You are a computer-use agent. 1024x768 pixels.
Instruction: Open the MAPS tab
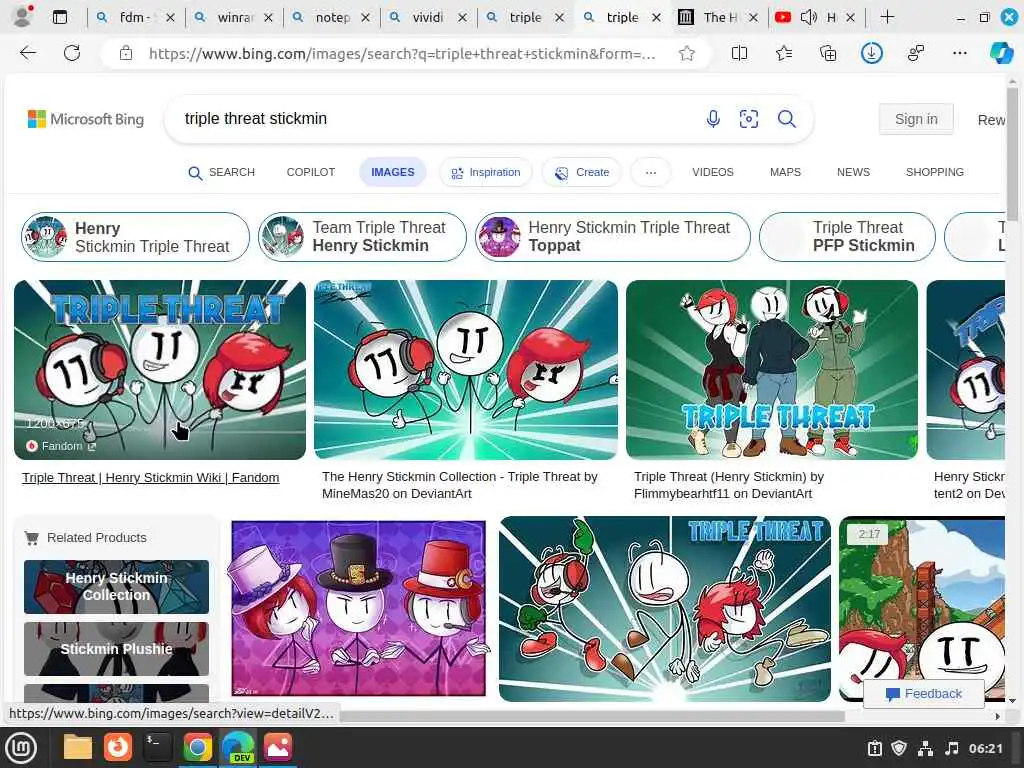(785, 172)
